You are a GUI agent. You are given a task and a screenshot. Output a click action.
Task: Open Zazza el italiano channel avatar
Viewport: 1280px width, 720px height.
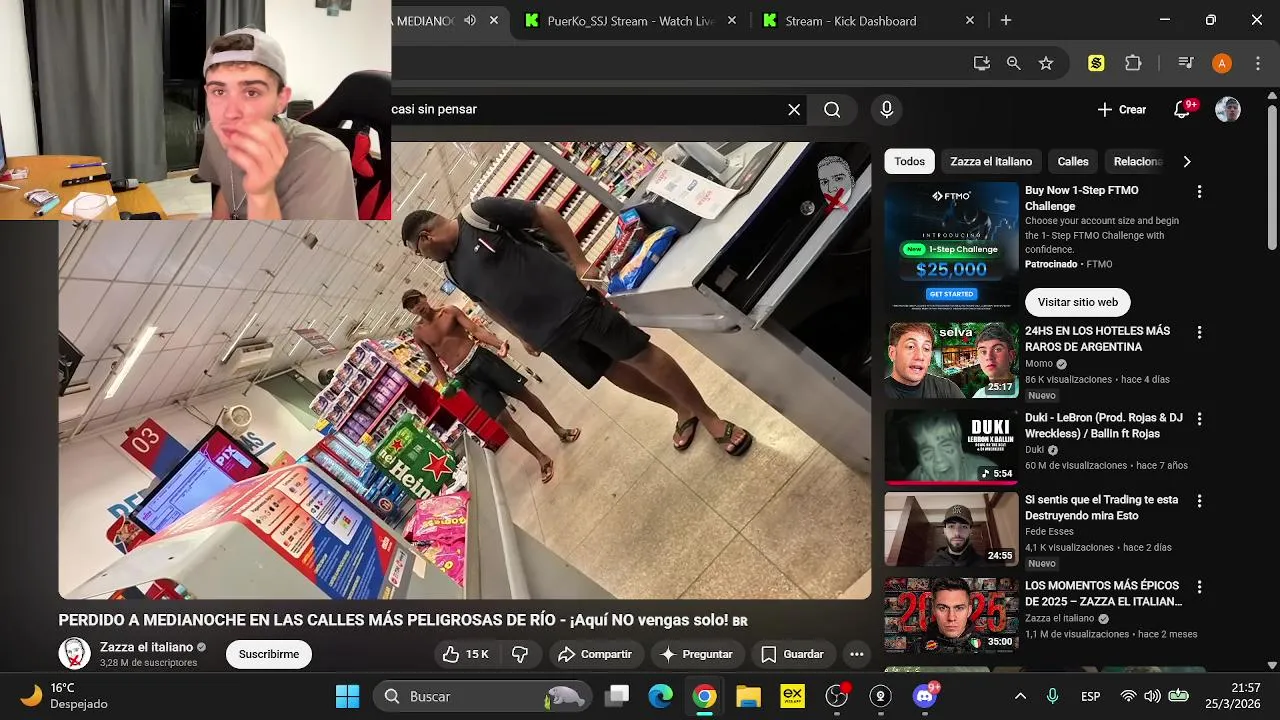pyautogui.click(x=74, y=654)
